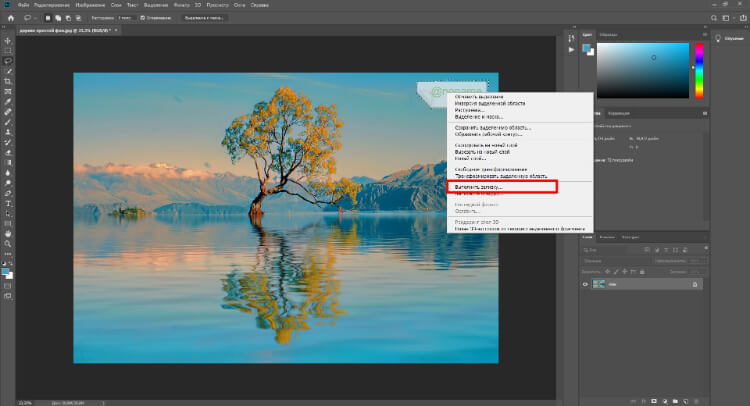Image resolution: width=750 pixels, height=406 pixels.
Task: Select the Rectangle shape tool
Action: coord(8,224)
